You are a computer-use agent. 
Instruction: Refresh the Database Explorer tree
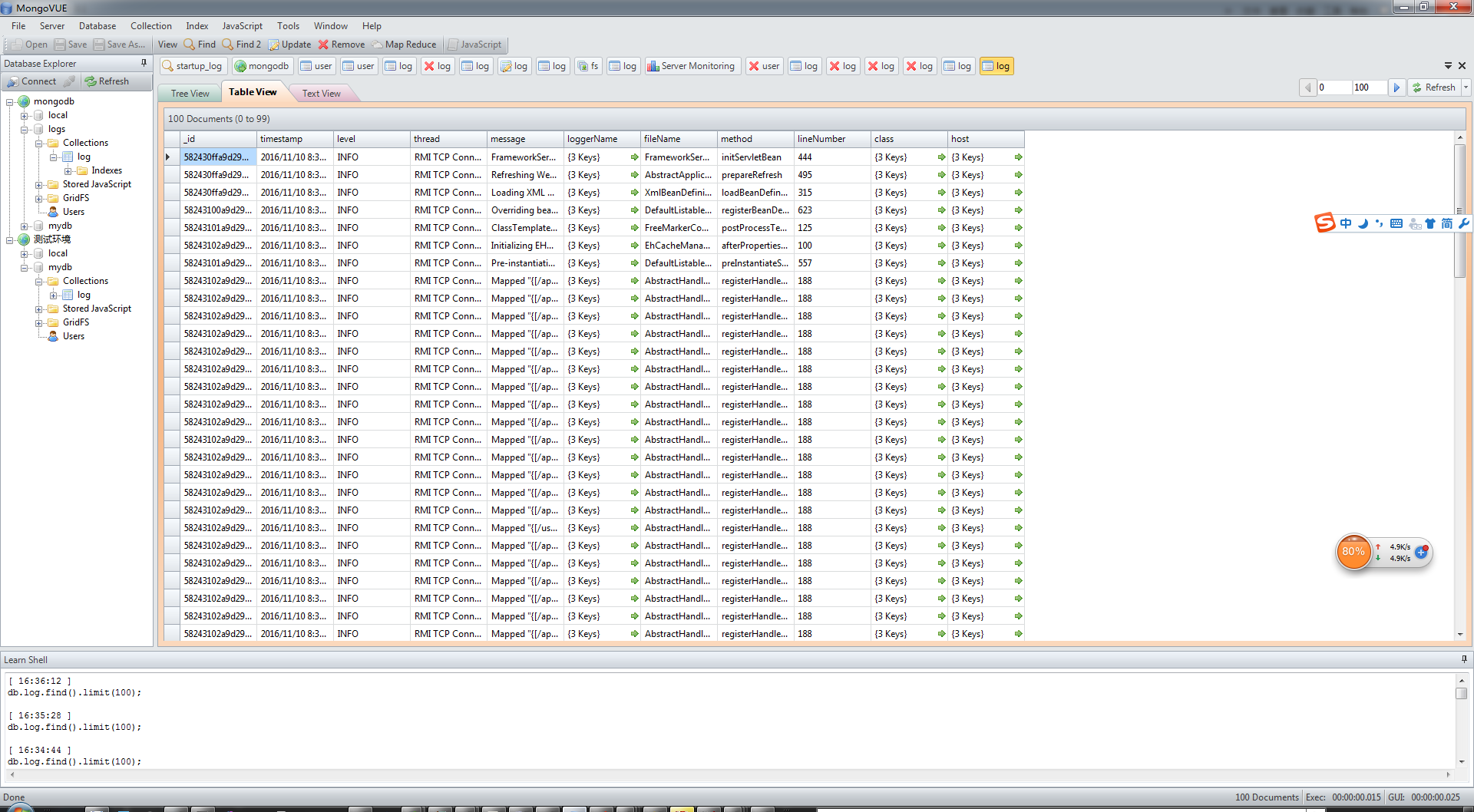click(107, 81)
